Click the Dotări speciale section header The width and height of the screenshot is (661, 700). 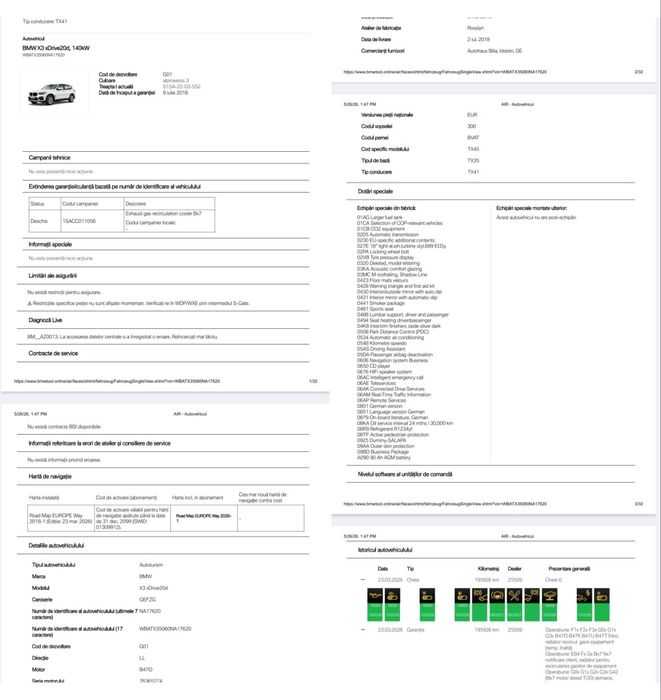[x=375, y=191]
